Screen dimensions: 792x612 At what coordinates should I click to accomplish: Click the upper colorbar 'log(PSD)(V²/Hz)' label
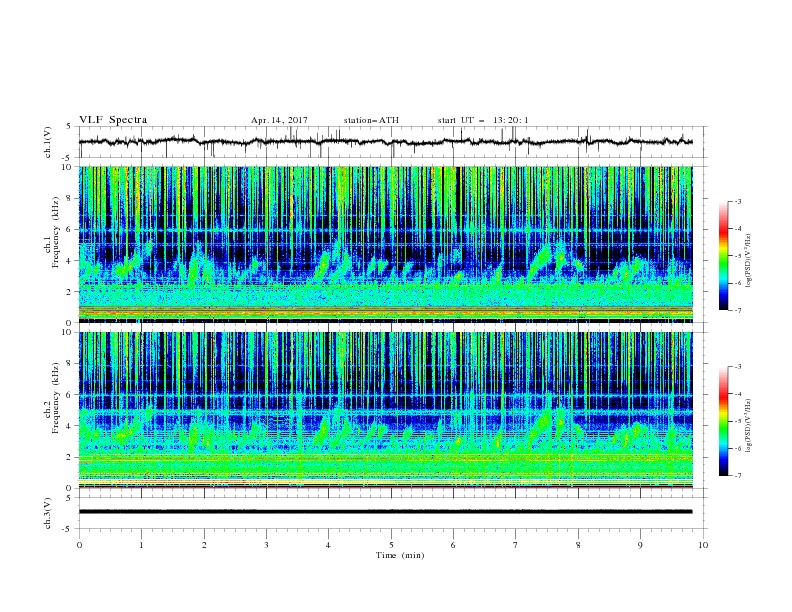pos(749,261)
